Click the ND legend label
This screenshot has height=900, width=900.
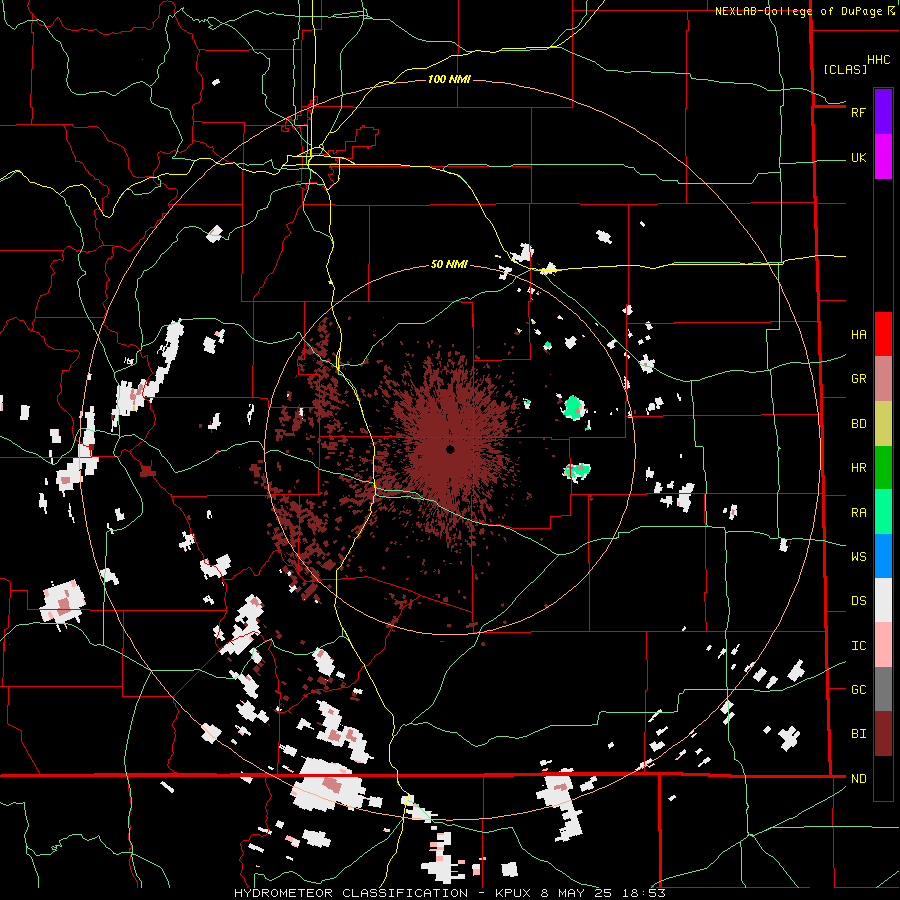(x=858, y=779)
